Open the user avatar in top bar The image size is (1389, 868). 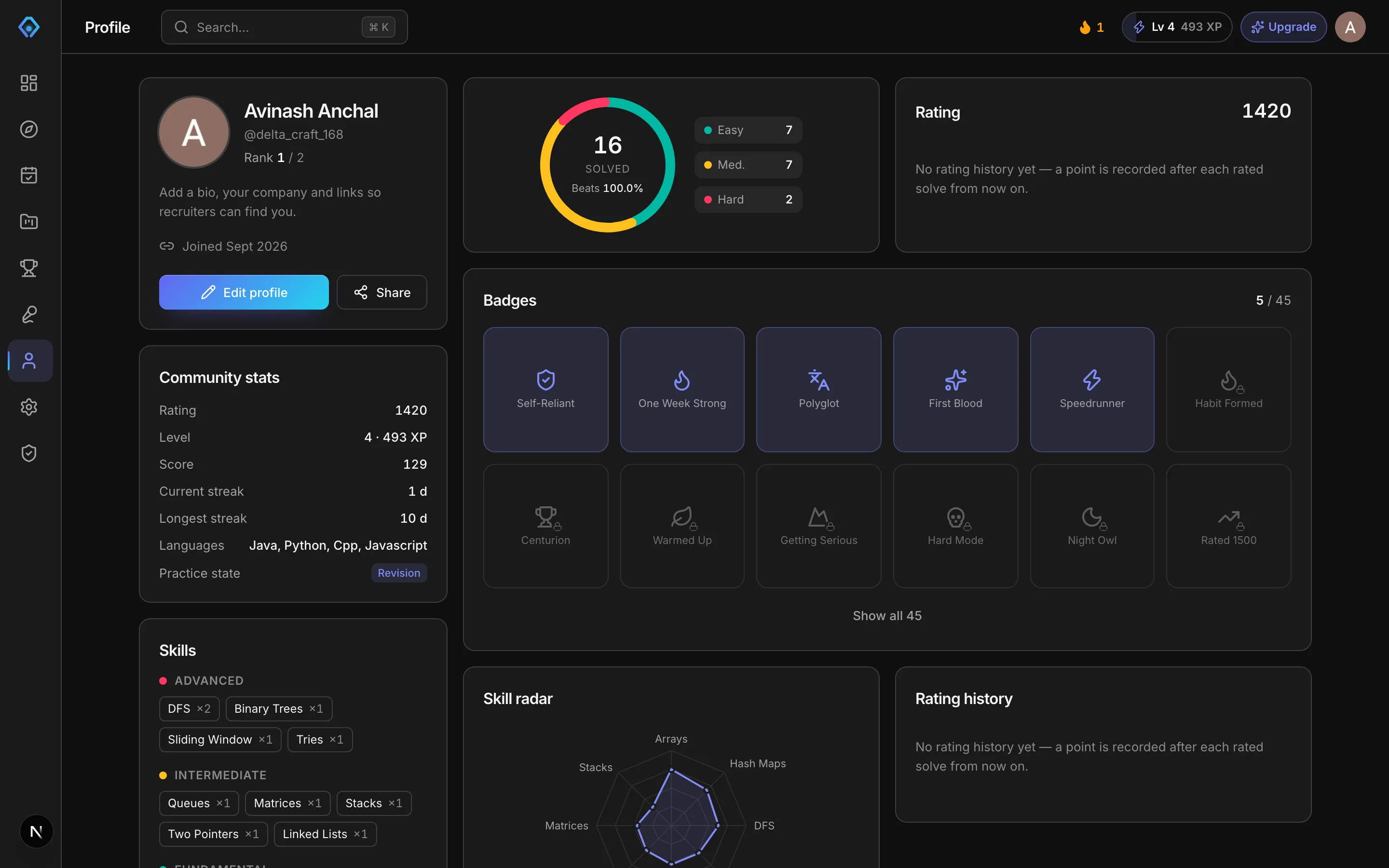point(1350,27)
